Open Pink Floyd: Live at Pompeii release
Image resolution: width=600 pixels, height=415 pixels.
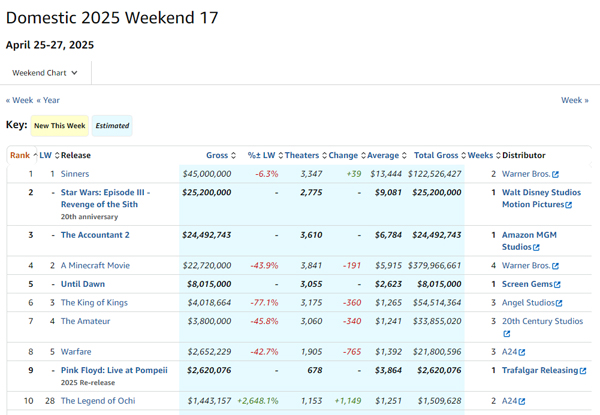coord(114,370)
